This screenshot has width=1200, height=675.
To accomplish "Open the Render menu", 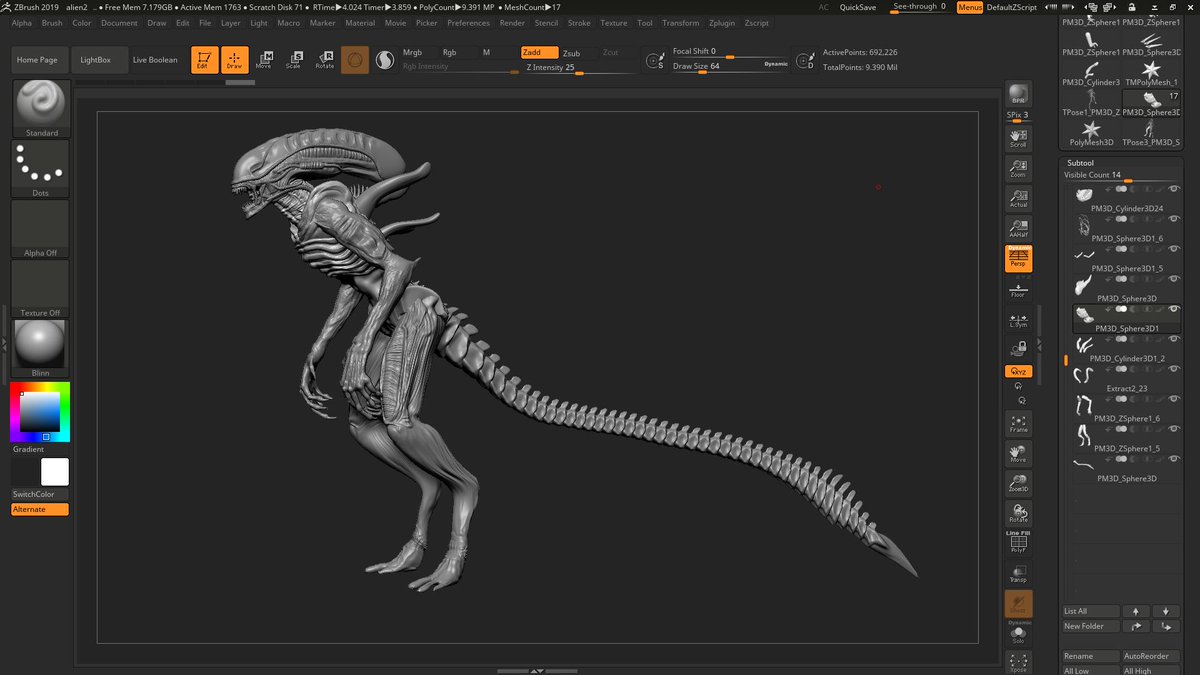I will pos(512,22).
